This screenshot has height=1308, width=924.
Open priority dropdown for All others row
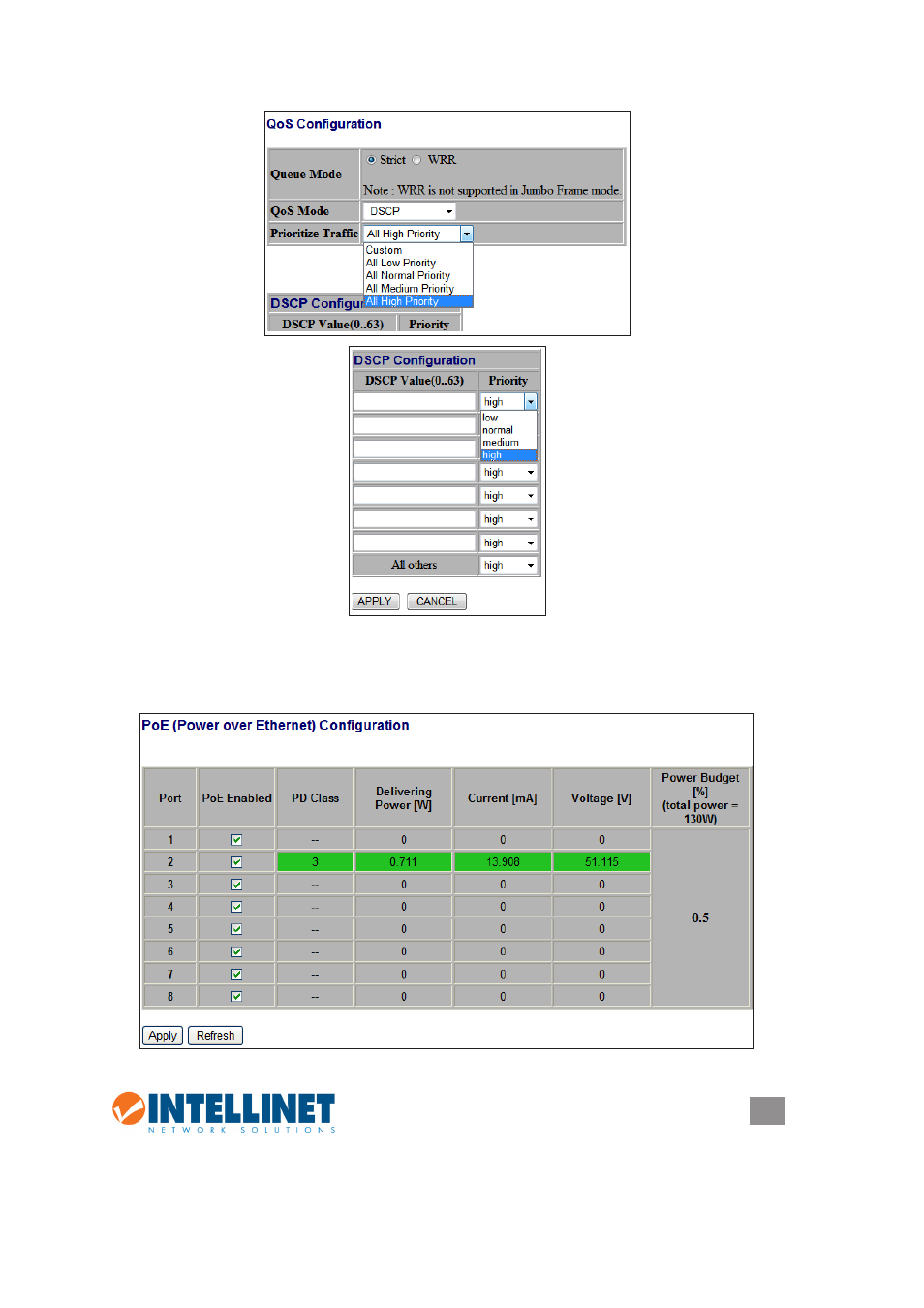coord(508,565)
